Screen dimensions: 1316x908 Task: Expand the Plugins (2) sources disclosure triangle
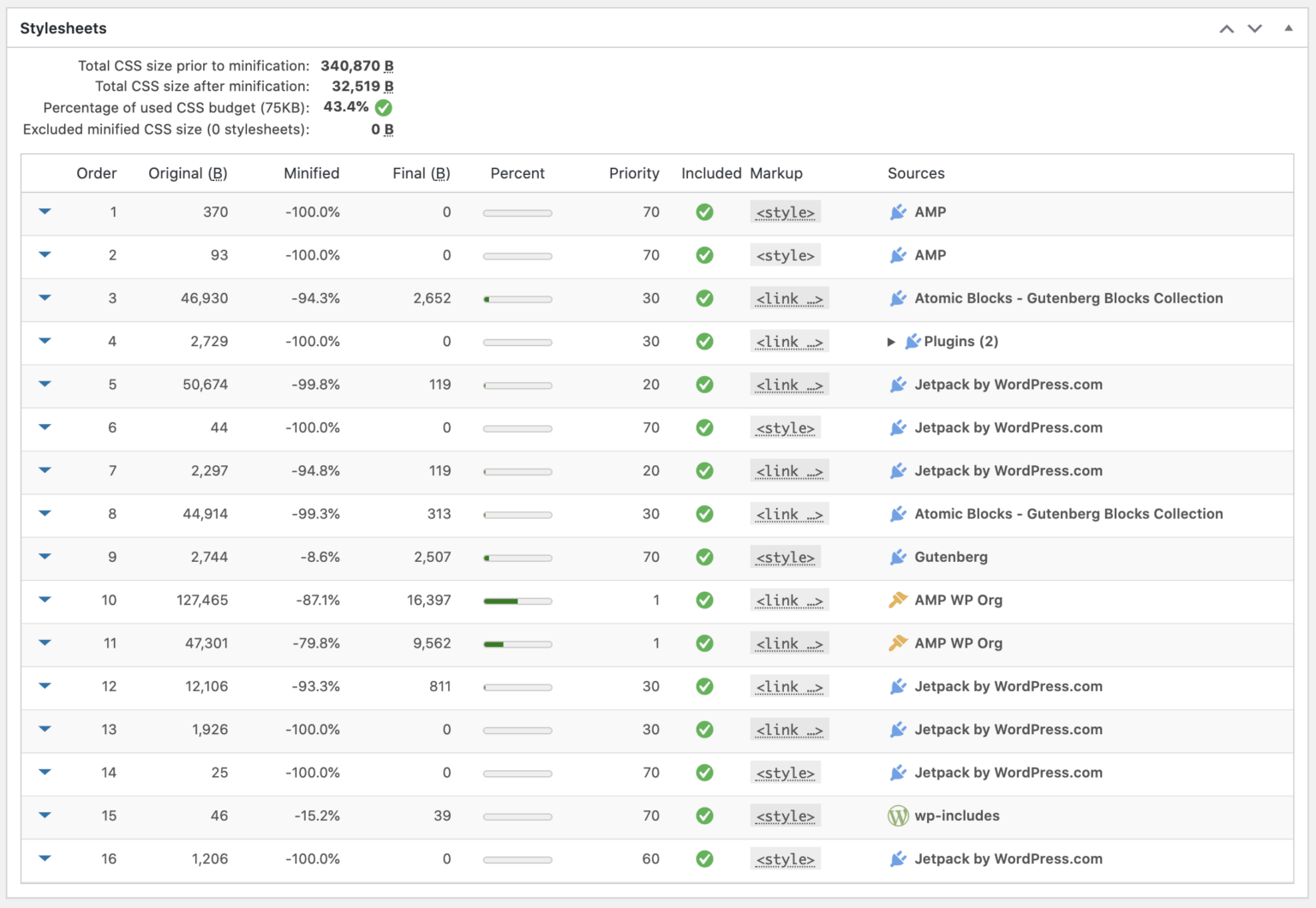(891, 342)
